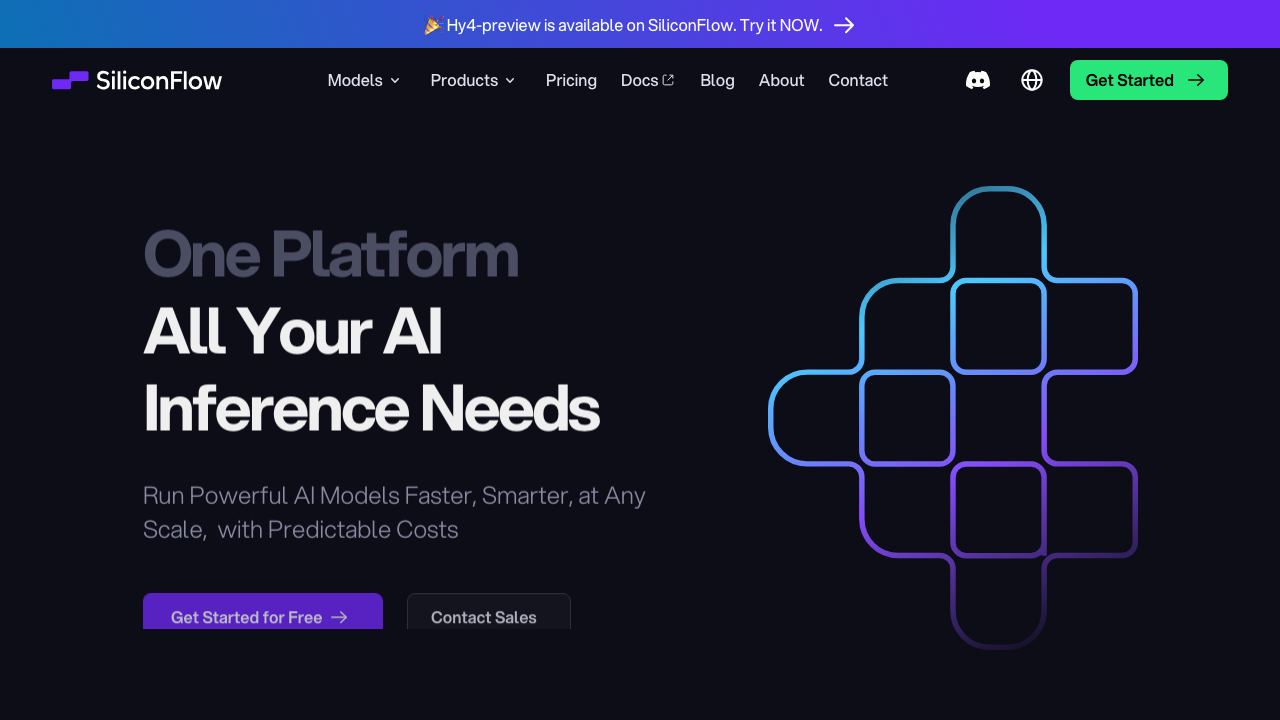
Task: Click the hero graphic of rounded squares
Action: 953,417
